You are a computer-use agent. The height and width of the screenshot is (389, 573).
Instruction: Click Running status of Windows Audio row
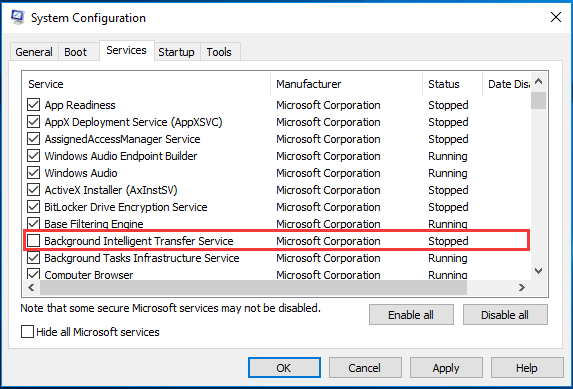pos(448,173)
